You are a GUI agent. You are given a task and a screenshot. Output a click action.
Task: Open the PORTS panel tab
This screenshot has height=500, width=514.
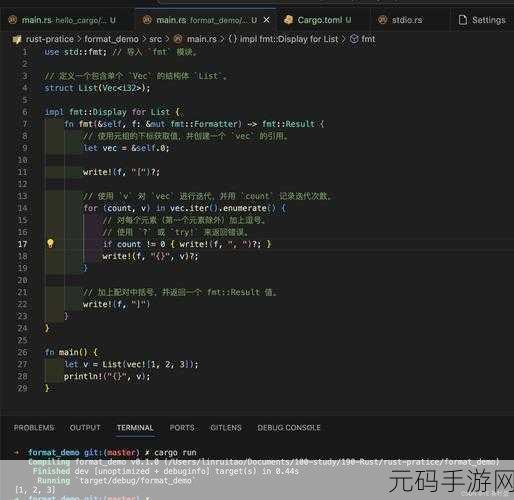182,428
